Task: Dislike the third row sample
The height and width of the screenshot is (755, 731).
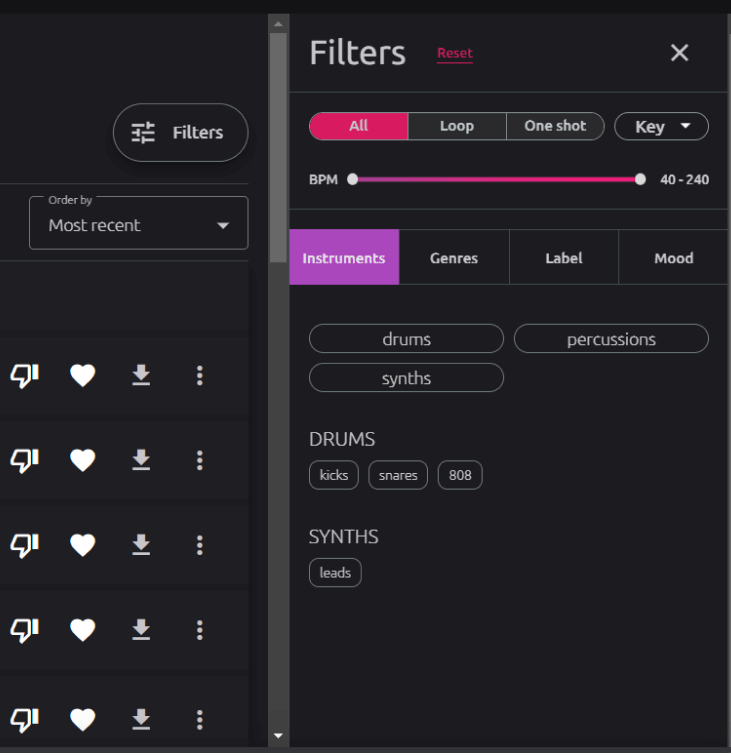Action: pos(25,545)
